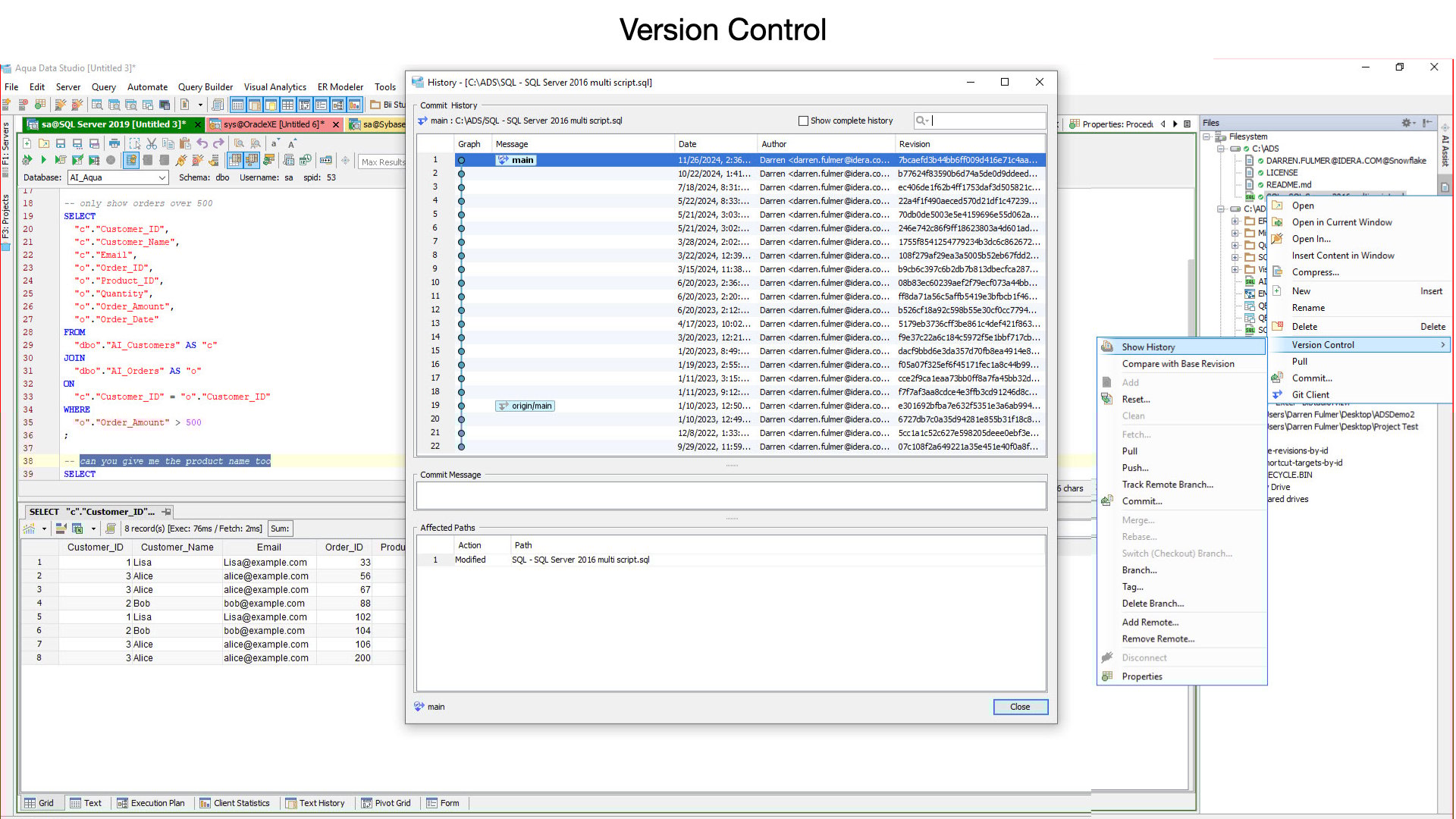Click the Close button in History dialog

point(1020,707)
